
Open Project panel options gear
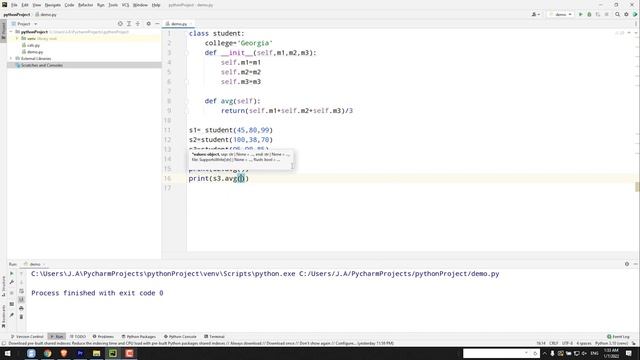(x=149, y=24)
